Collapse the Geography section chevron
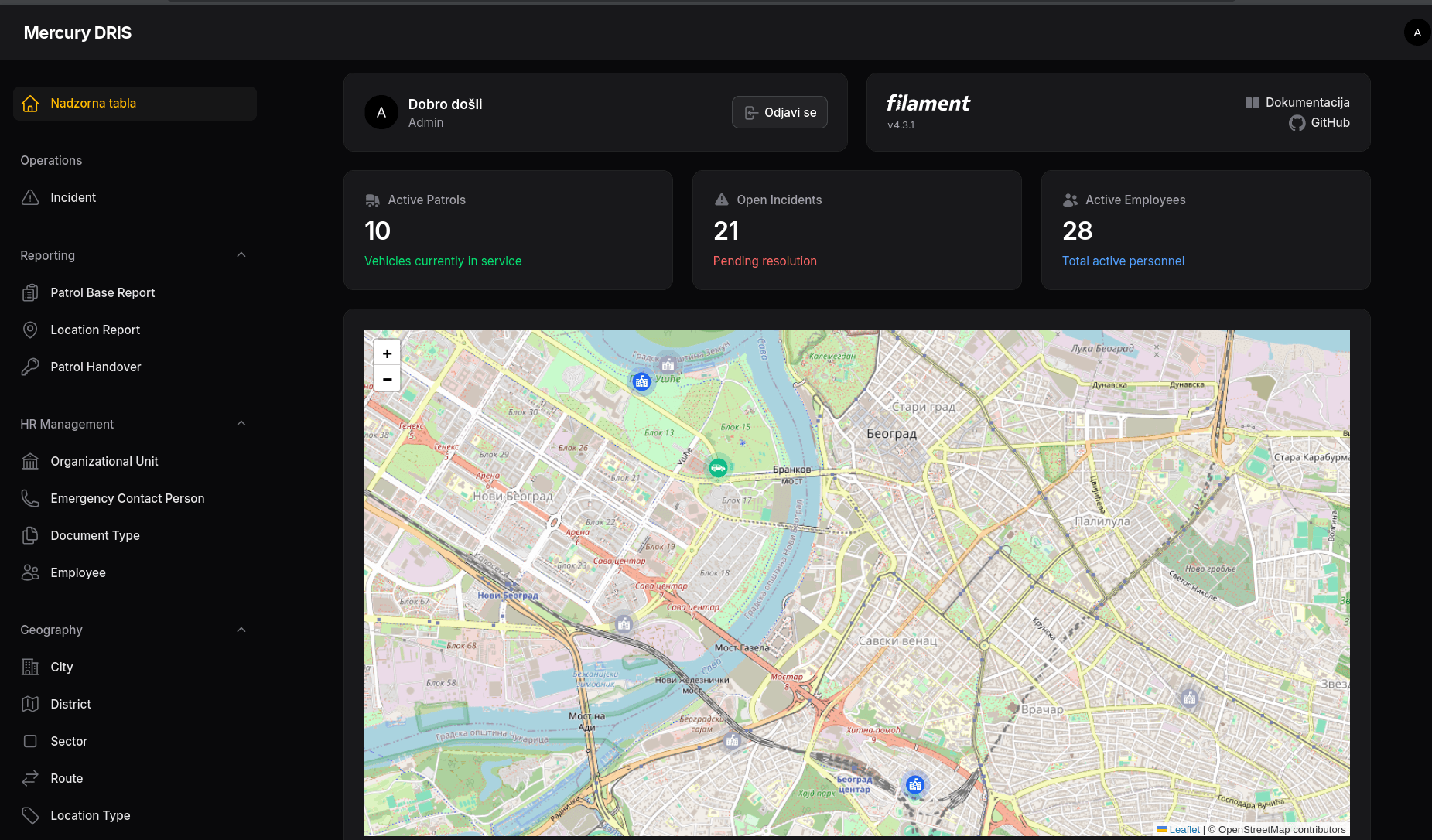 pos(241,630)
